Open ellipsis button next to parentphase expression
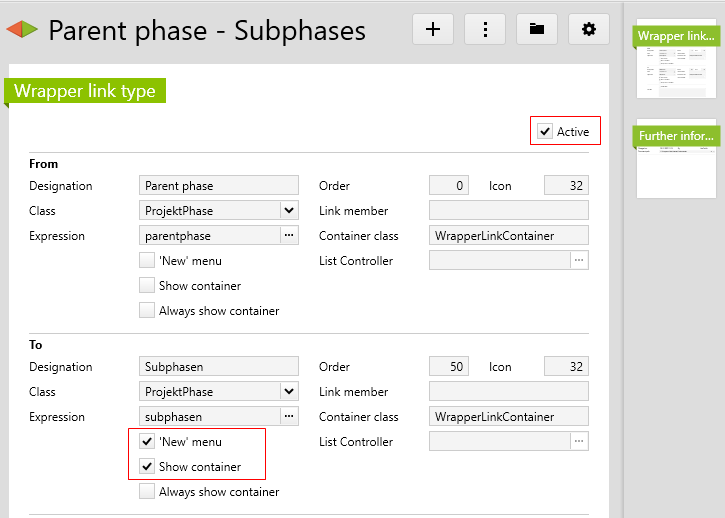 (289, 236)
